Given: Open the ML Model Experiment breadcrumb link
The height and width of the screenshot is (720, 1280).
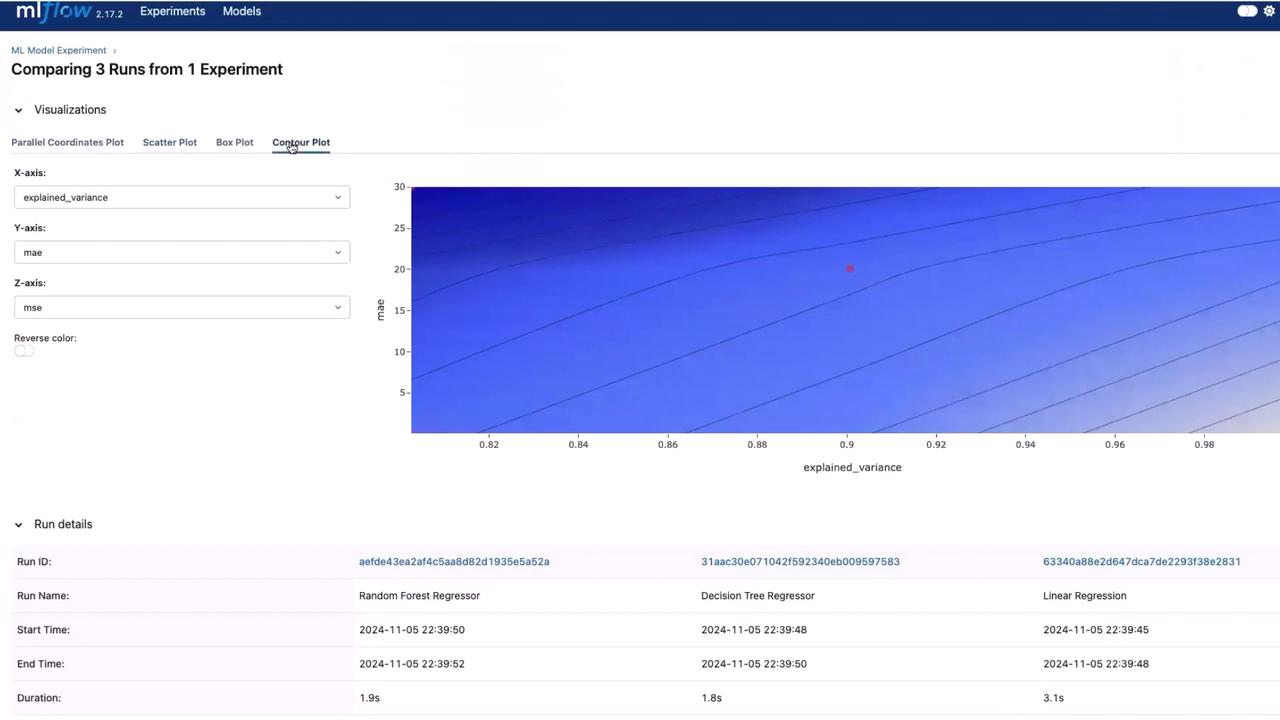Looking at the screenshot, I should [x=58, y=50].
